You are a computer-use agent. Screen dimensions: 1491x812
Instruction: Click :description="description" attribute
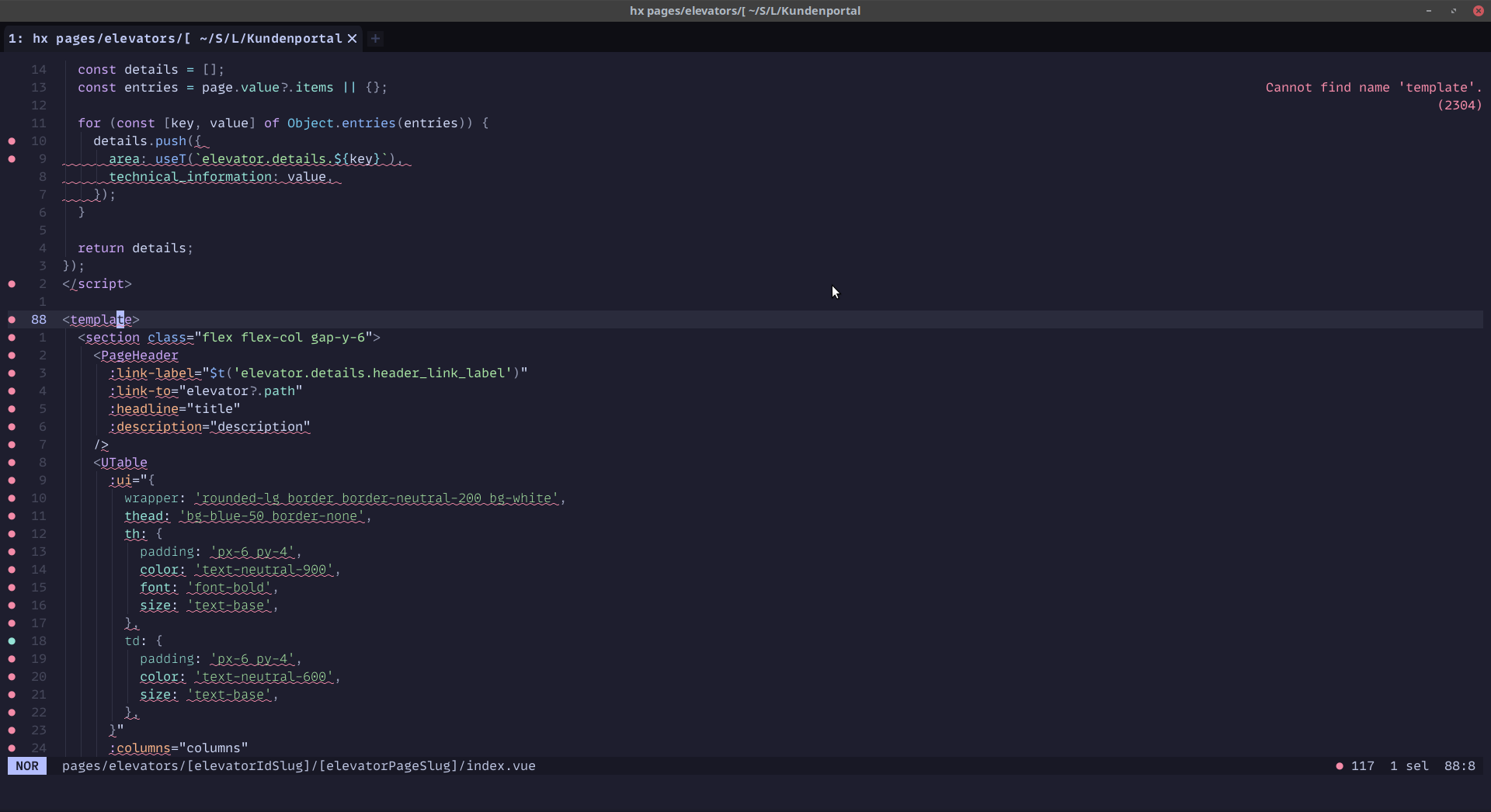pyautogui.click(x=210, y=427)
